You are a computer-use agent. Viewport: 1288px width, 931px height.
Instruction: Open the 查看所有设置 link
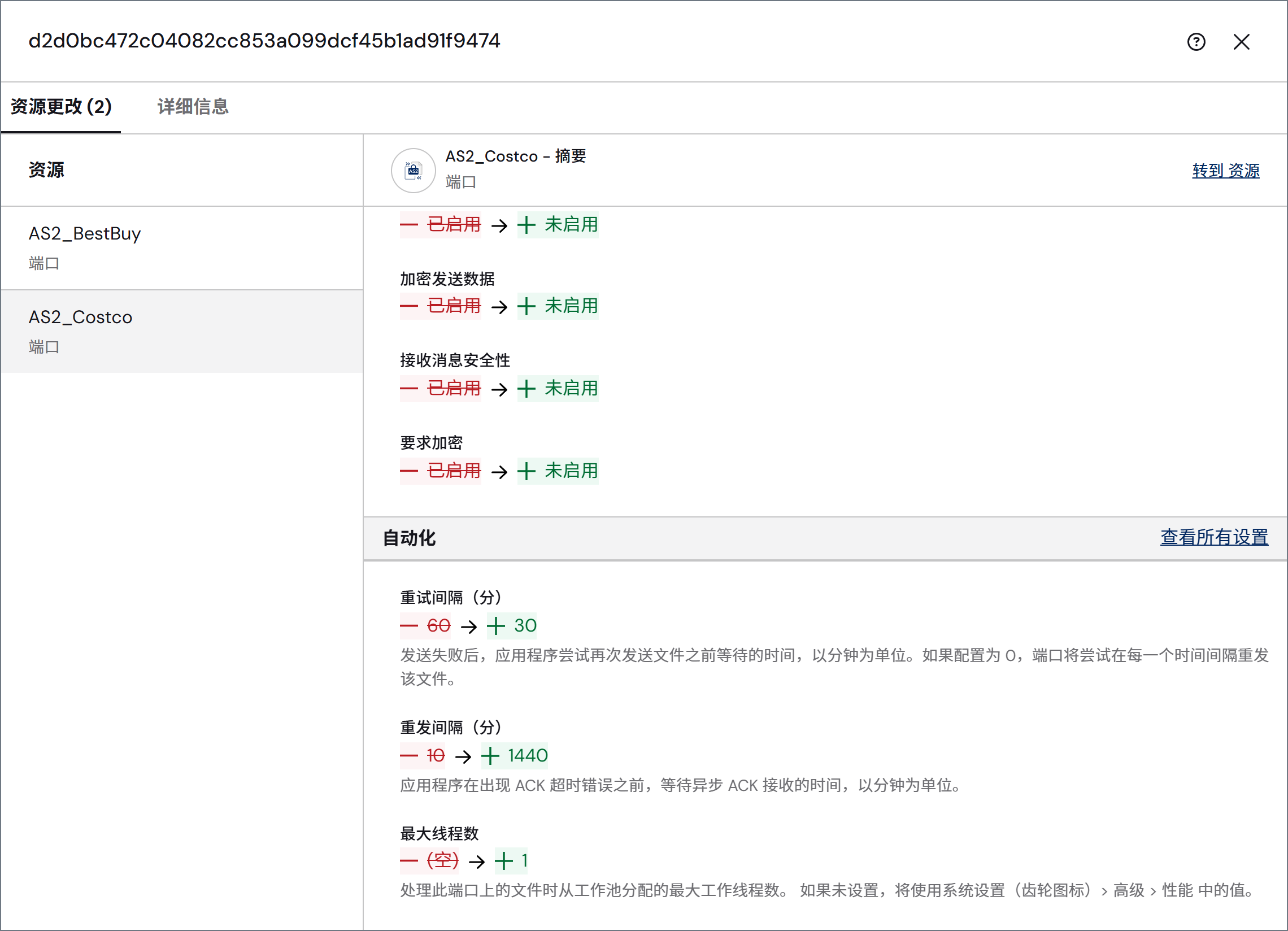(x=1214, y=537)
